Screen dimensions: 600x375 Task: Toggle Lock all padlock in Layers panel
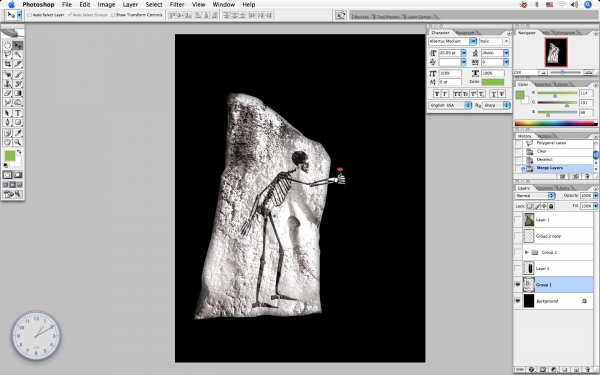pyautogui.click(x=551, y=206)
